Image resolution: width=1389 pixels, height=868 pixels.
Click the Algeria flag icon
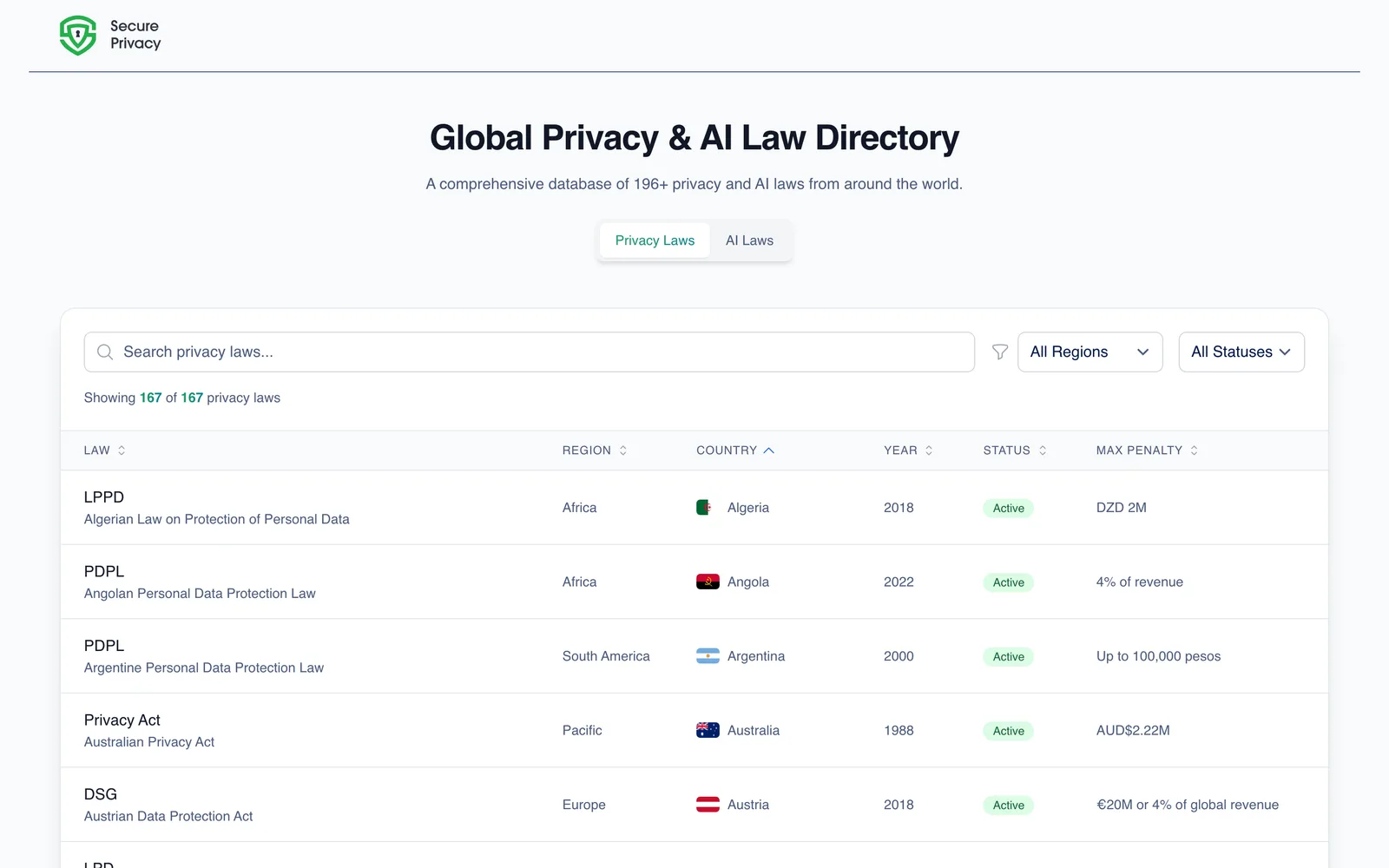coord(707,508)
